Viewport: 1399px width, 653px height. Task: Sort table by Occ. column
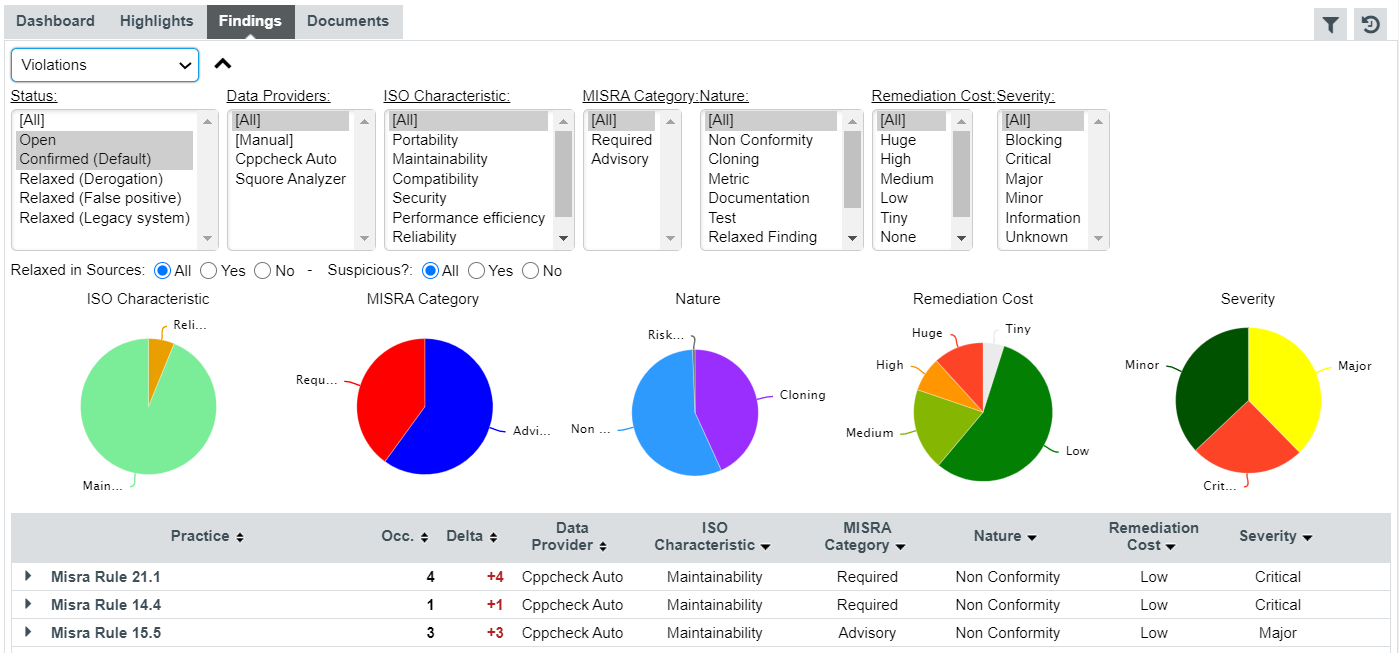424,537
